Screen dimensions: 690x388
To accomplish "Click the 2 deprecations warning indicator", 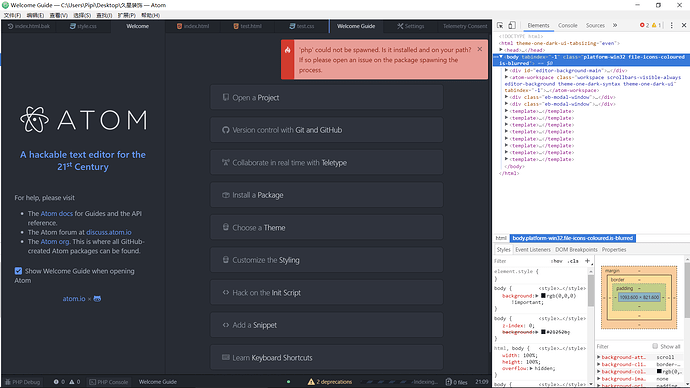I will tap(330, 382).
